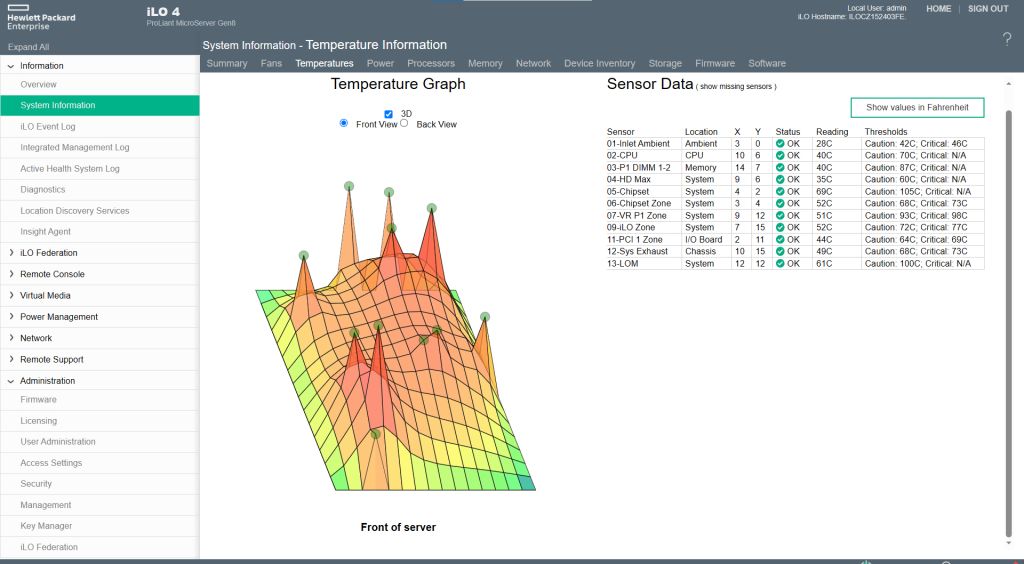Image resolution: width=1024 pixels, height=564 pixels.
Task: Click OK status icon for 01-Inlet Ambient
Action: 780,144
